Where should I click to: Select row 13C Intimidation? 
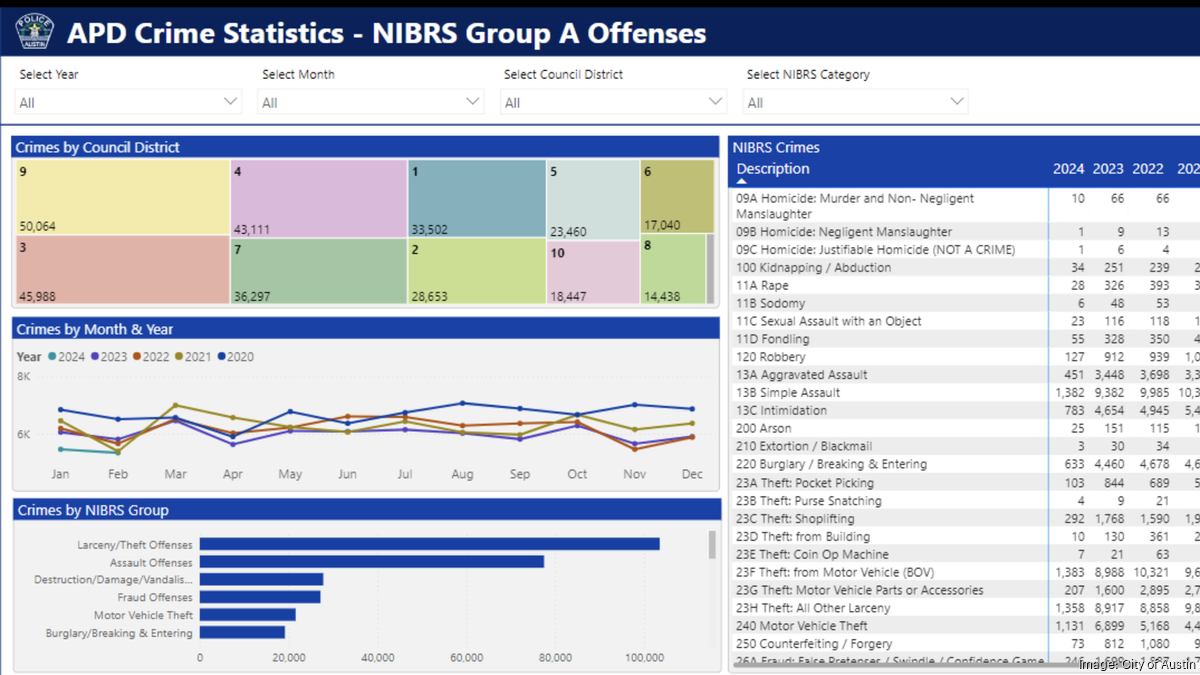[964, 410]
